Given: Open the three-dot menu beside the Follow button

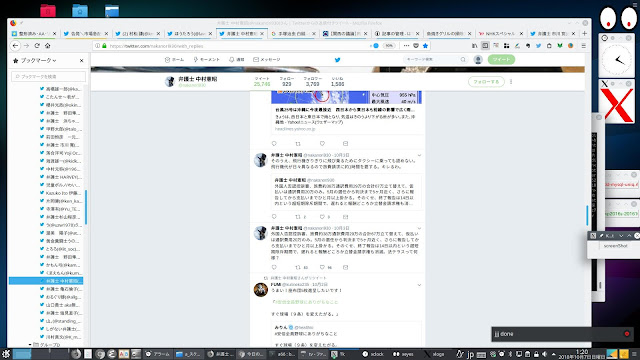Looking at the screenshot, I should [x=511, y=82].
